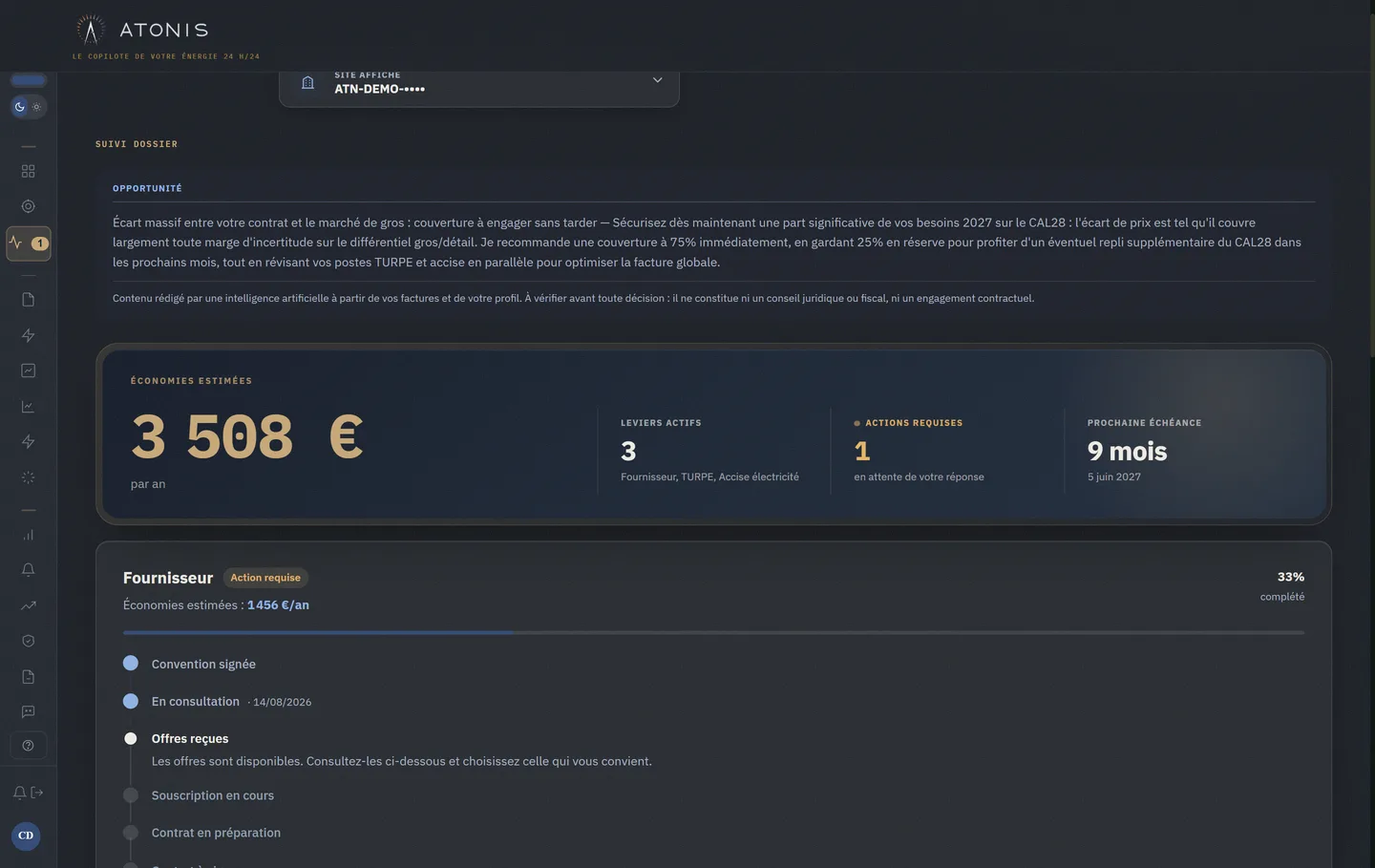Open the document with minus icon
The width and height of the screenshot is (1375, 868).
[x=28, y=677]
